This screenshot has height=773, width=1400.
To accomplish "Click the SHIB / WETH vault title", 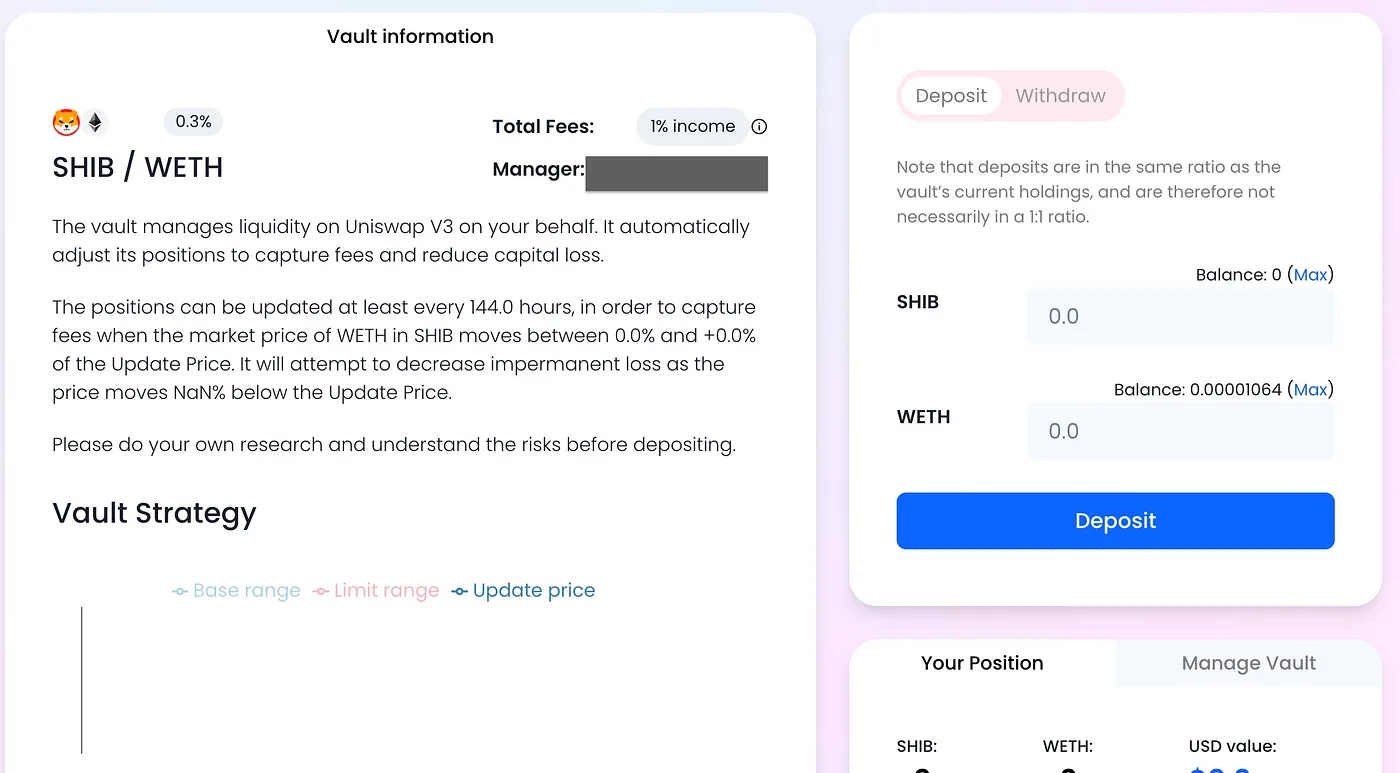I will (x=137, y=167).
